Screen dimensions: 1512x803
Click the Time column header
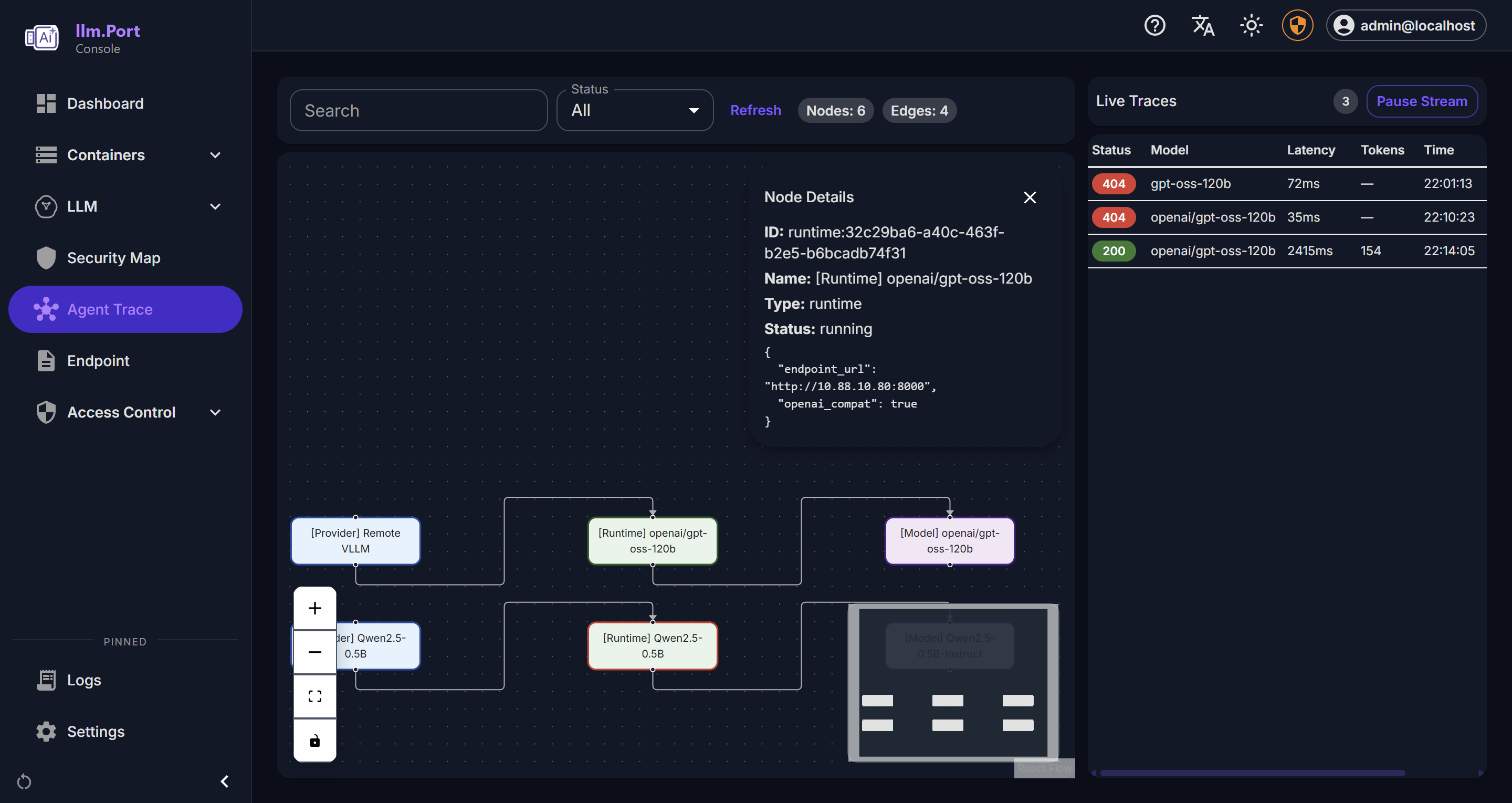tap(1438, 150)
